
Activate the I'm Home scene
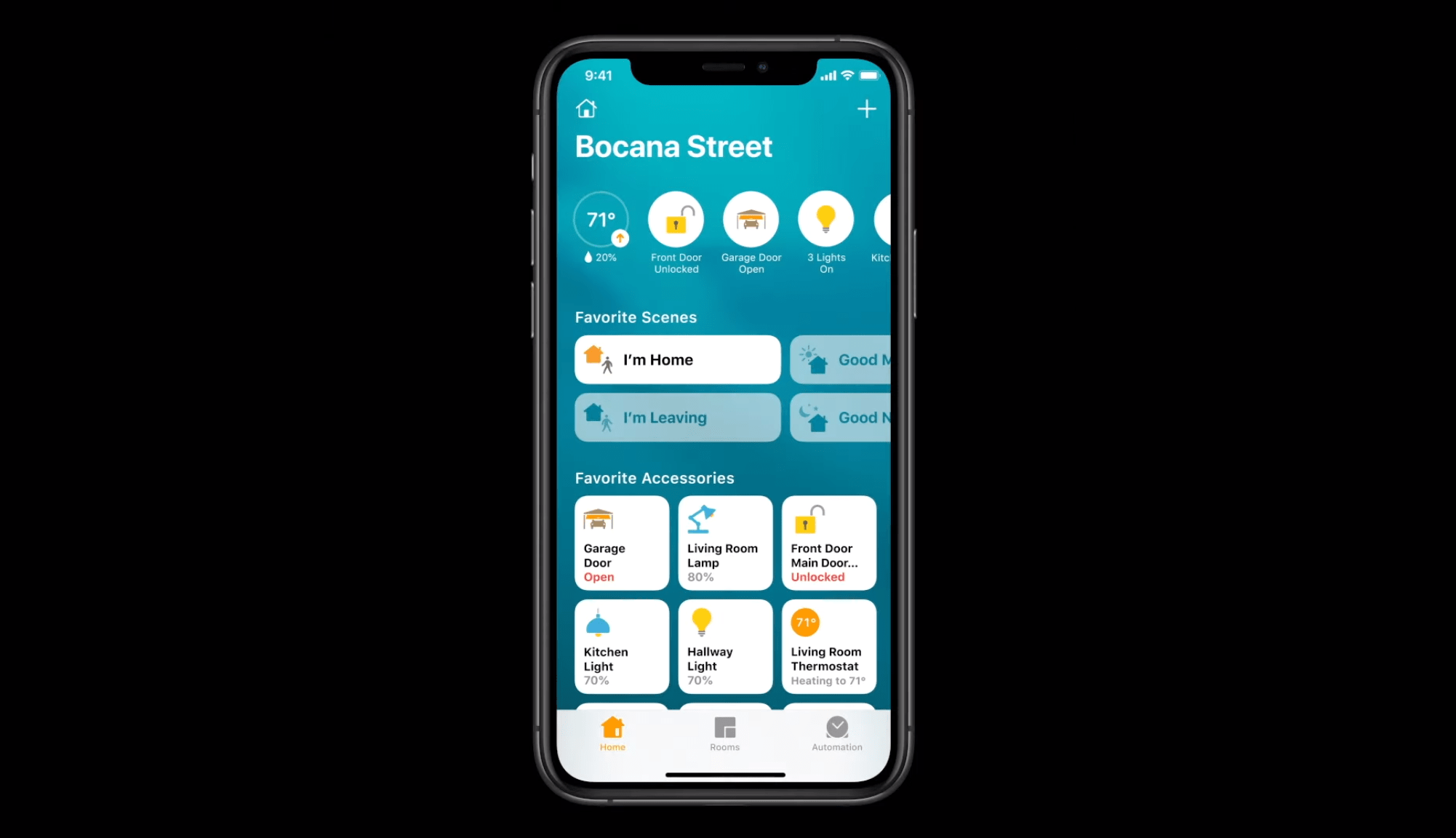coord(679,360)
